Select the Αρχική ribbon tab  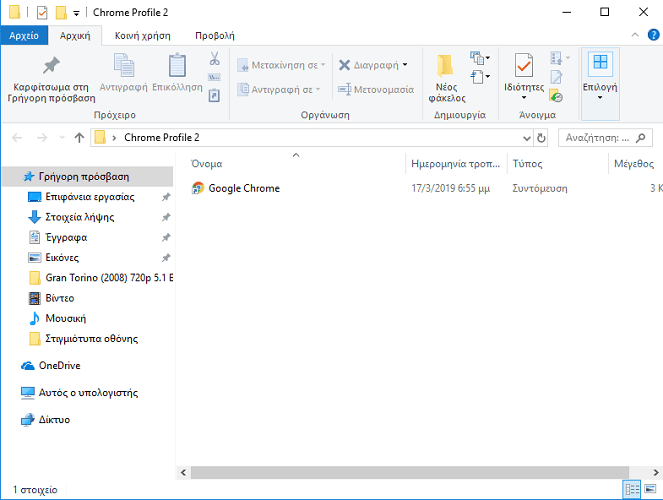(x=75, y=36)
